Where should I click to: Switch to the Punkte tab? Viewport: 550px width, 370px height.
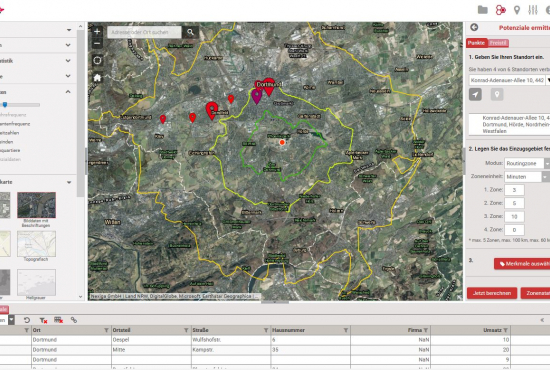click(476, 43)
